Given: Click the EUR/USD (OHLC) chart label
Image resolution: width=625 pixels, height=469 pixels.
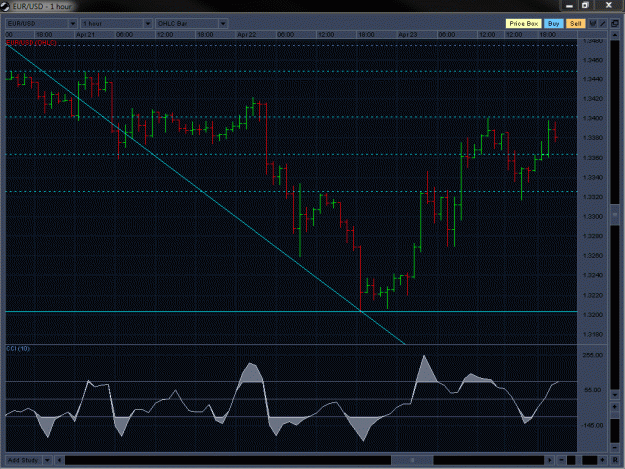Looking at the screenshot, I should point(31,43).
